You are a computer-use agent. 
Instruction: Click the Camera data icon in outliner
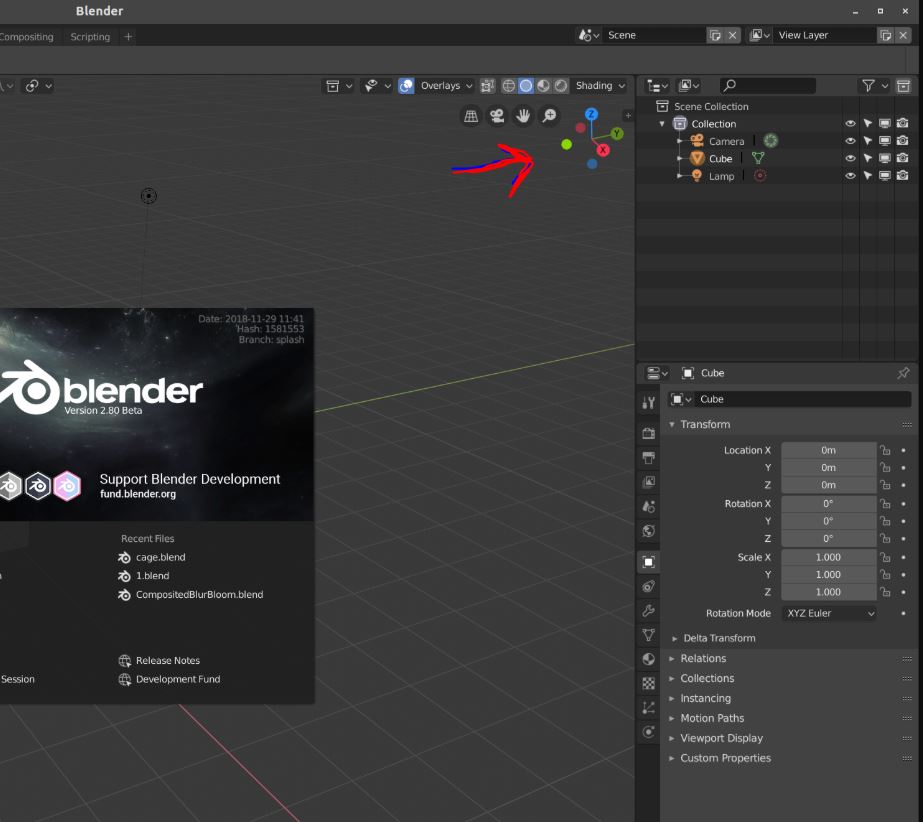771,141
